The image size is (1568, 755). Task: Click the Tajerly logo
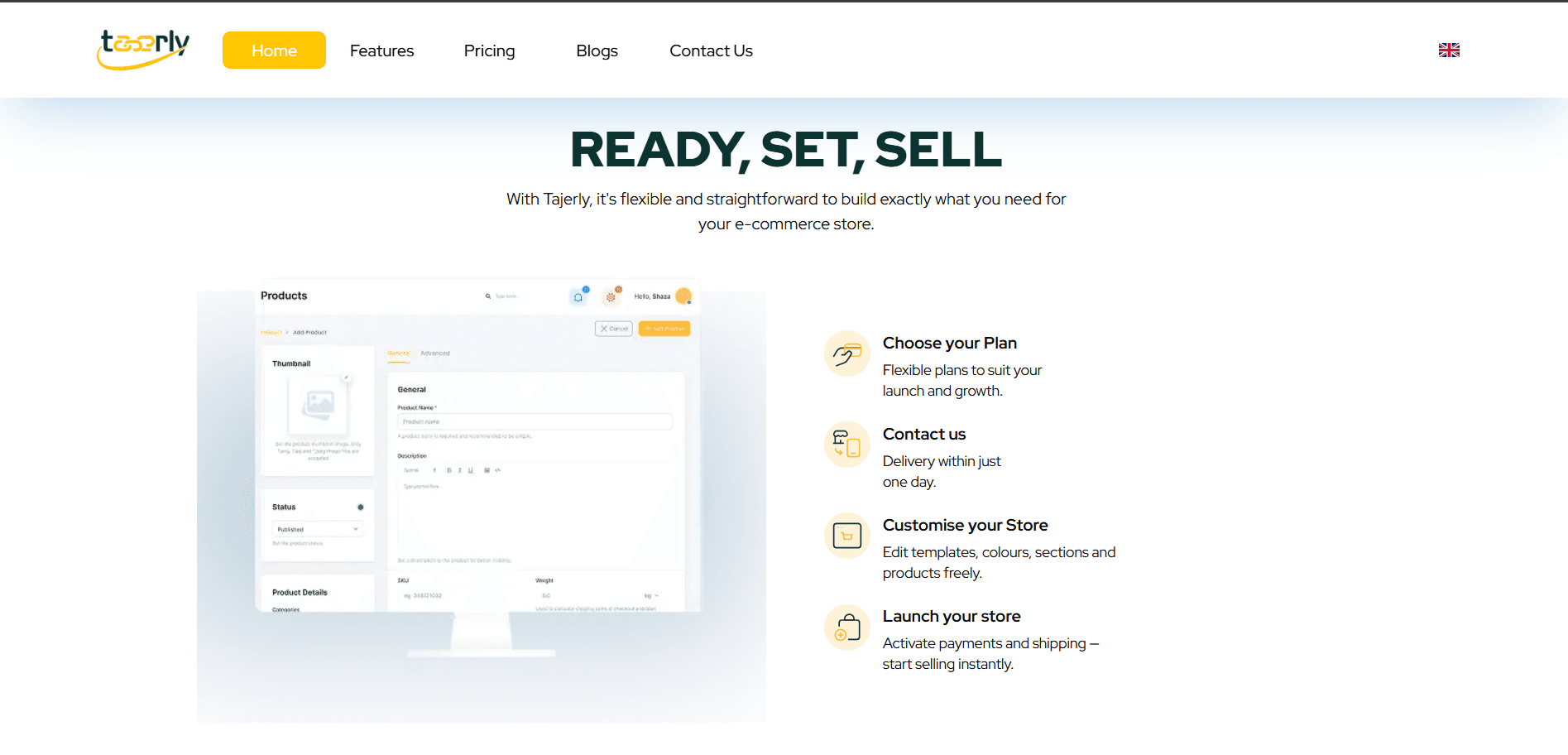(x=144, y=49)
